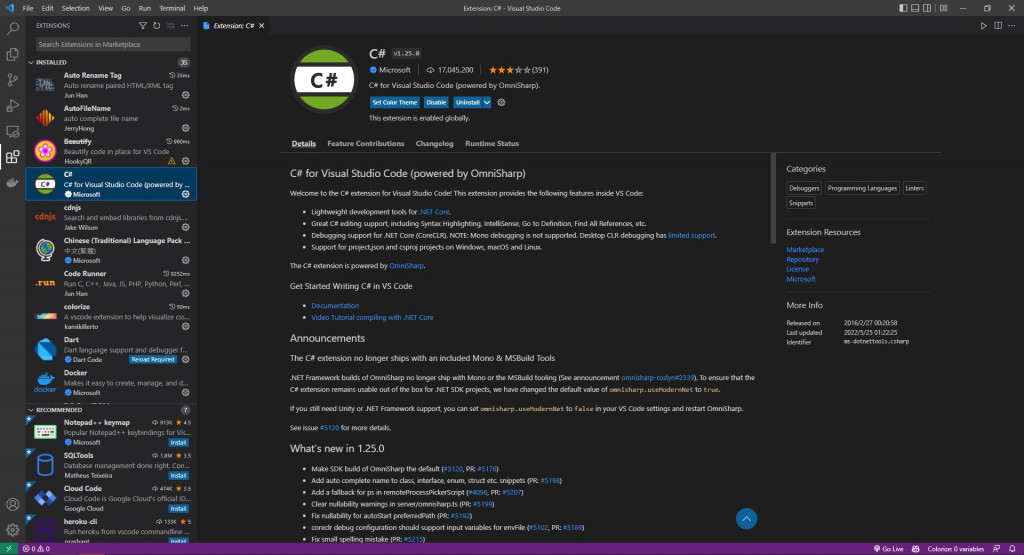The image size is (1024, 555).
Task: Click Reload Required for Dart
Action: [x=153, y=360]
